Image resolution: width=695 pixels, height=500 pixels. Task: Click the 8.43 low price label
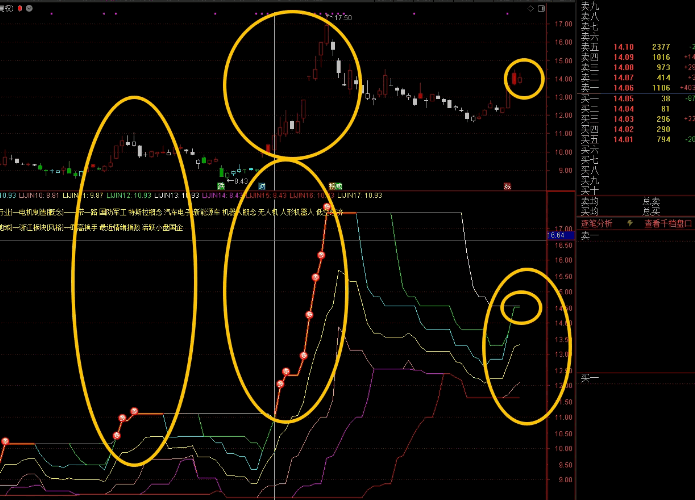coord(241,181)
